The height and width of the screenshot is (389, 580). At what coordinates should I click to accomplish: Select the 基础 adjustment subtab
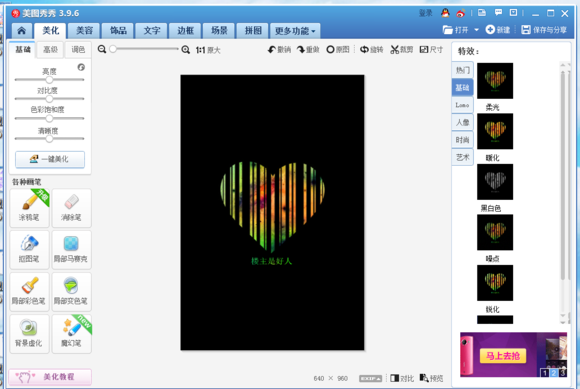click(22, 50)
